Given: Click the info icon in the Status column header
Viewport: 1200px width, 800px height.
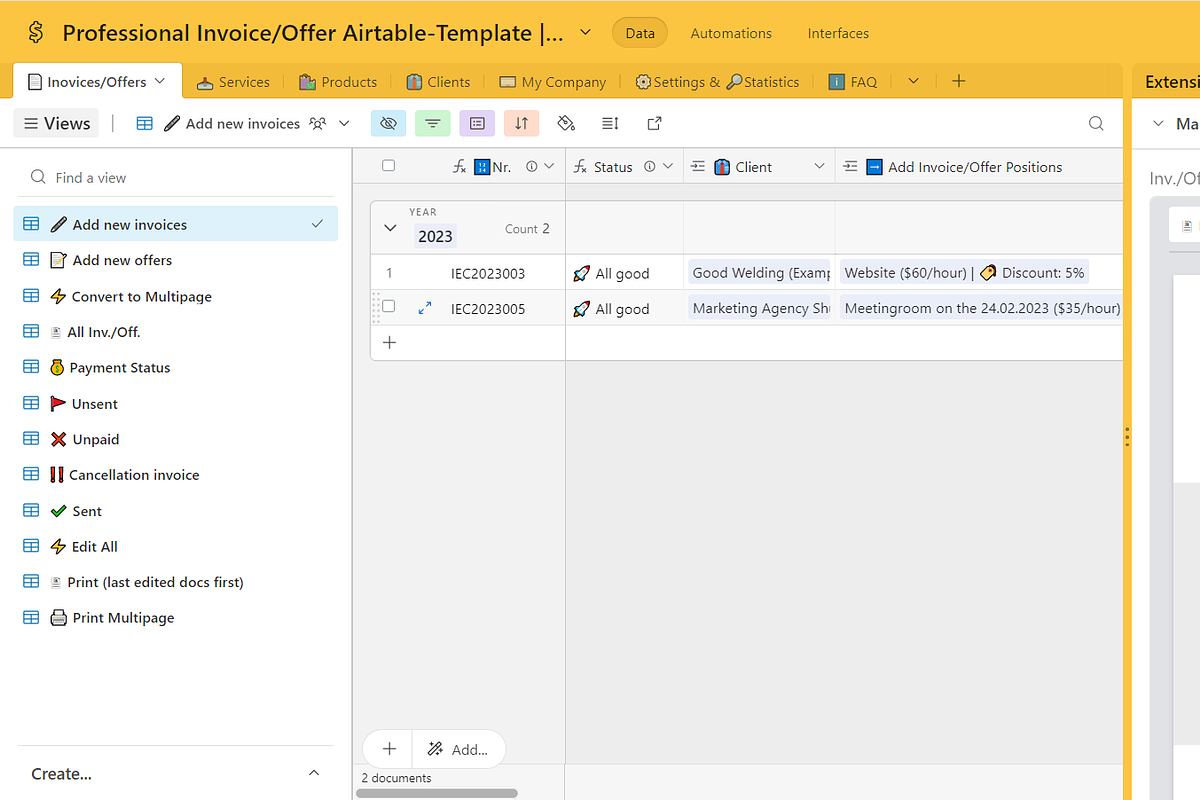Looking at the screenshot, I should [650, 167].
